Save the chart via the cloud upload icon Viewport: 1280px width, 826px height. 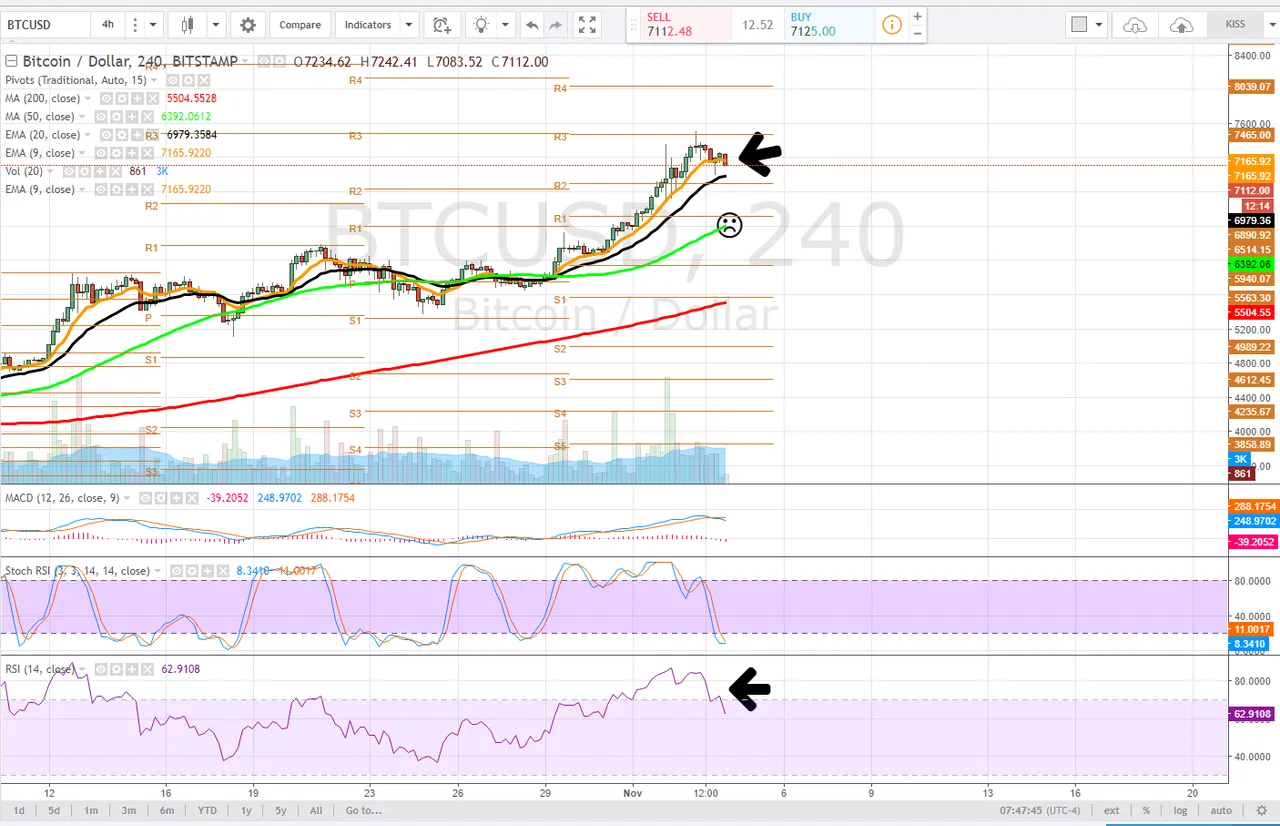click(x=1181, y=25)
